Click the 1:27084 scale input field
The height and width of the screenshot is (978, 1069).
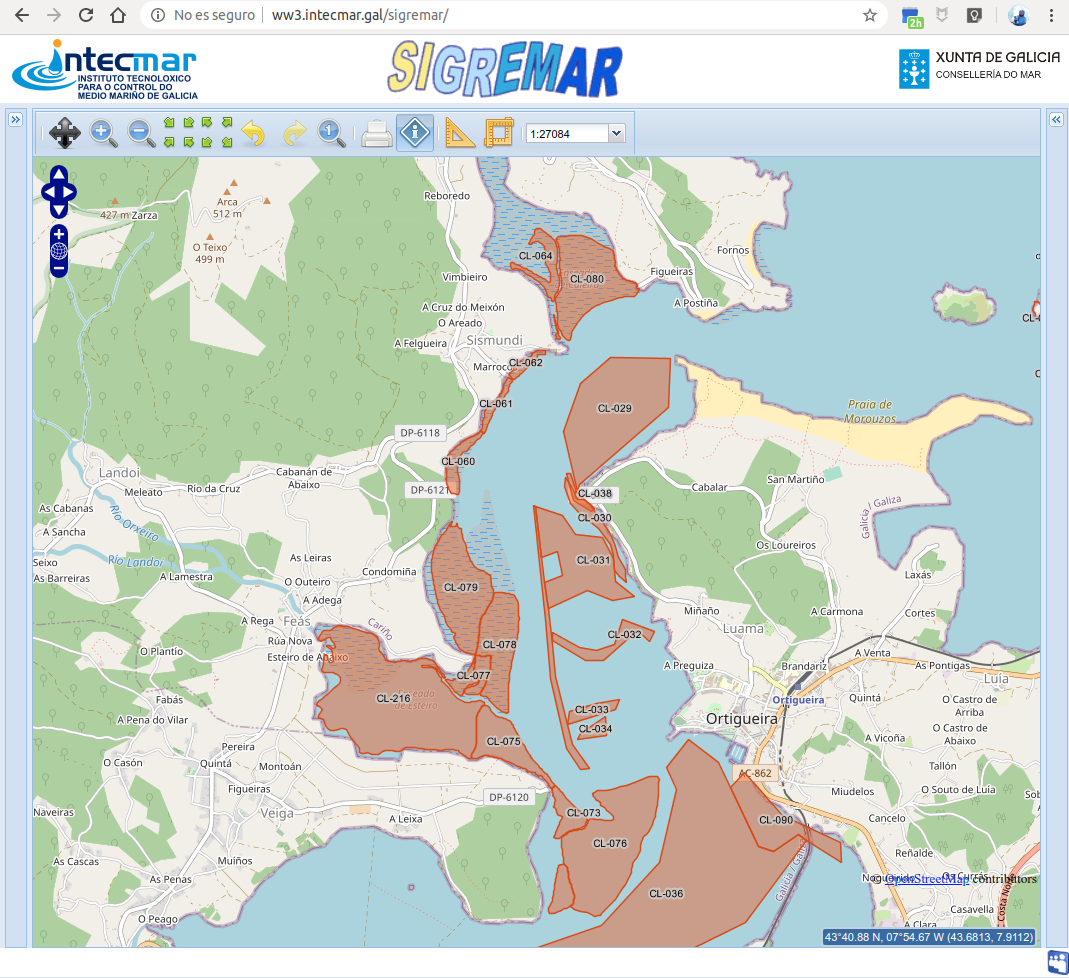pos(567,134)
